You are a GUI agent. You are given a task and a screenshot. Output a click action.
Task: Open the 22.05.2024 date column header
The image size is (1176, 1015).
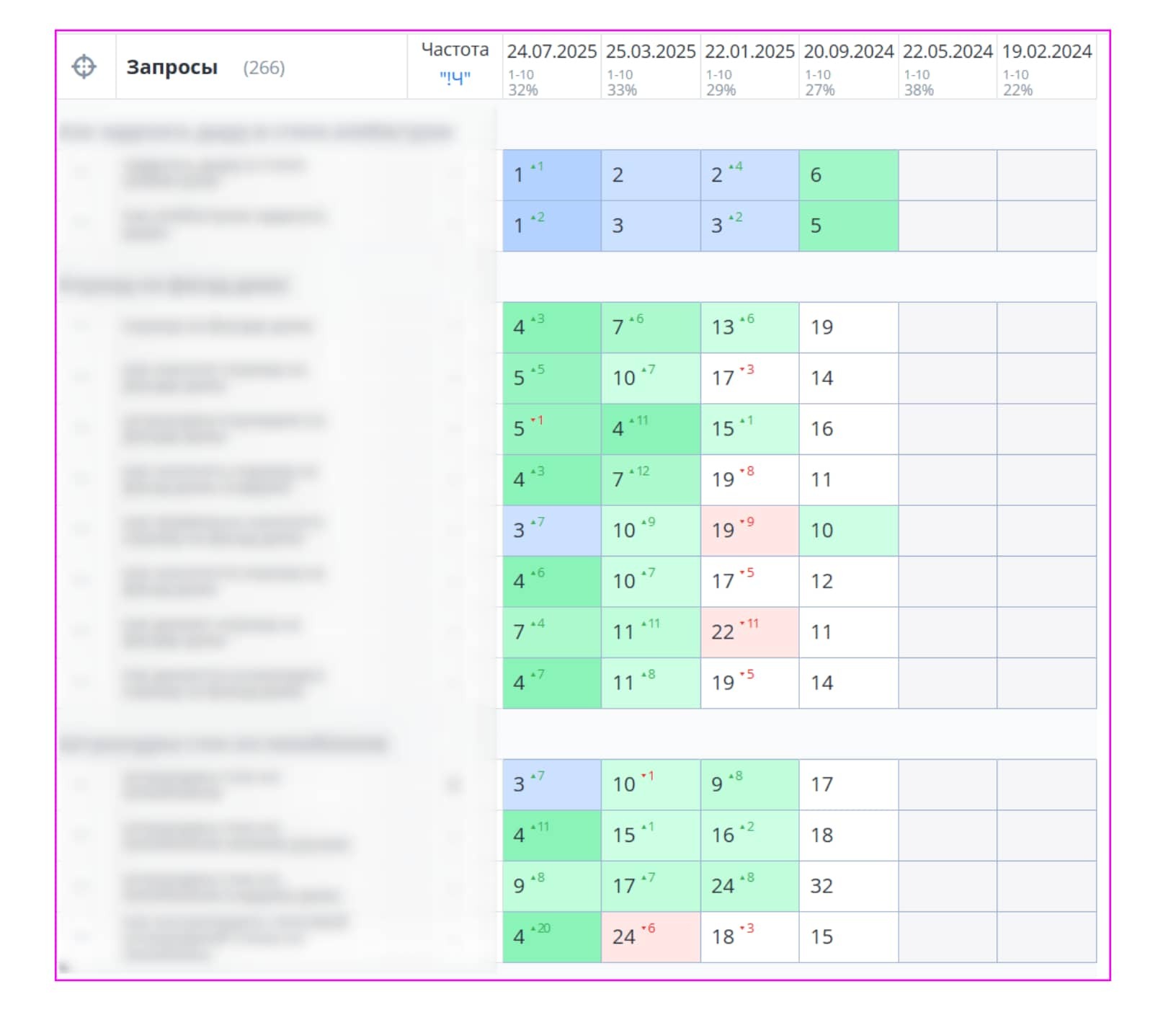947,52
